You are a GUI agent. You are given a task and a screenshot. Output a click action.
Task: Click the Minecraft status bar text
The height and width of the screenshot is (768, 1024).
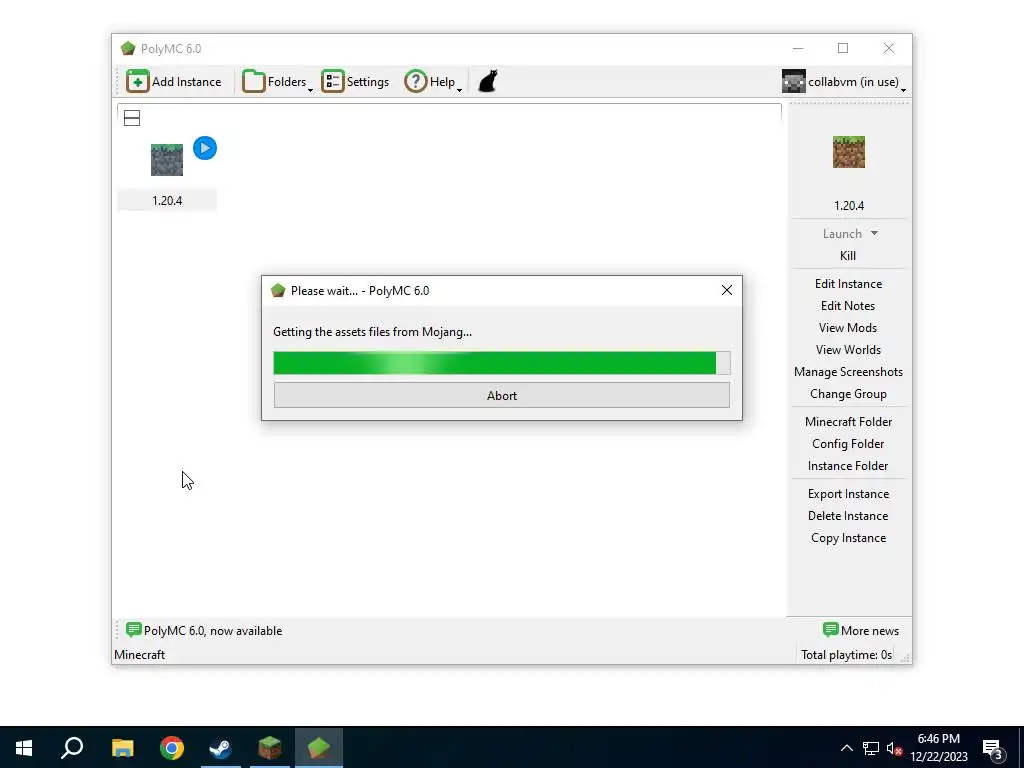(x=140, y=655)
